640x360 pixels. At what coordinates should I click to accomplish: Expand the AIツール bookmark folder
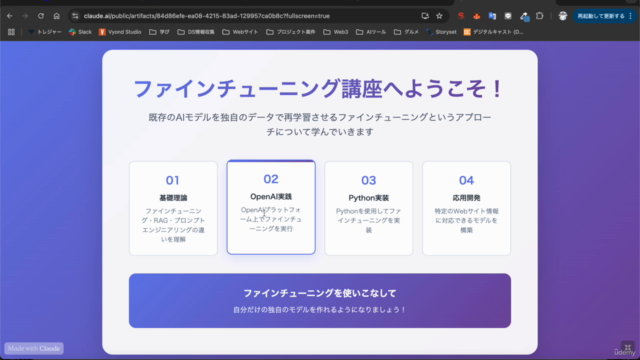[x=371, y=32]
